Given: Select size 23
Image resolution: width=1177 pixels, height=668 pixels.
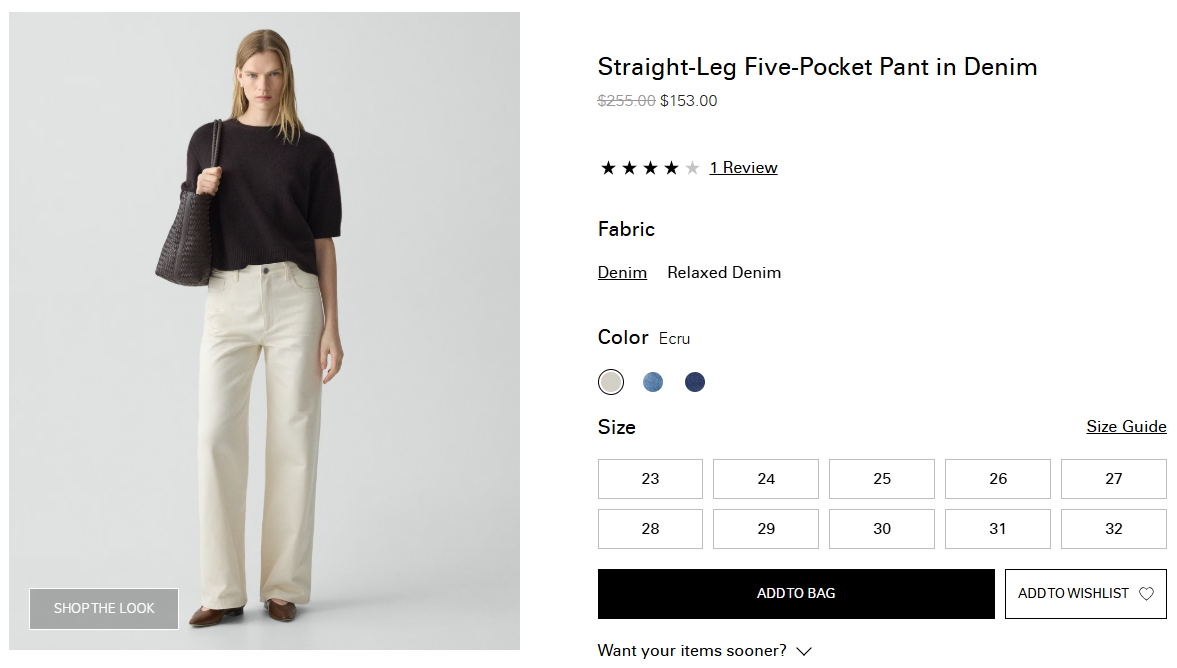Looking at the screenshot, I should coord(650,479).
